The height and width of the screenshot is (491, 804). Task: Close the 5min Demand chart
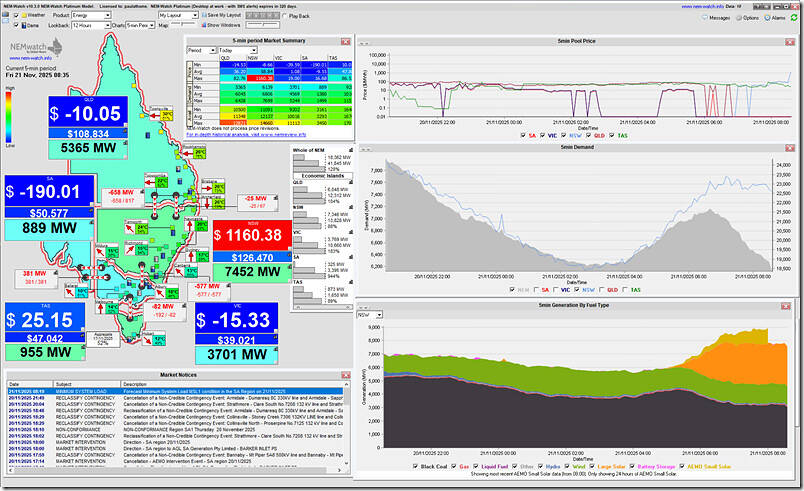click(x=790, y=148)
